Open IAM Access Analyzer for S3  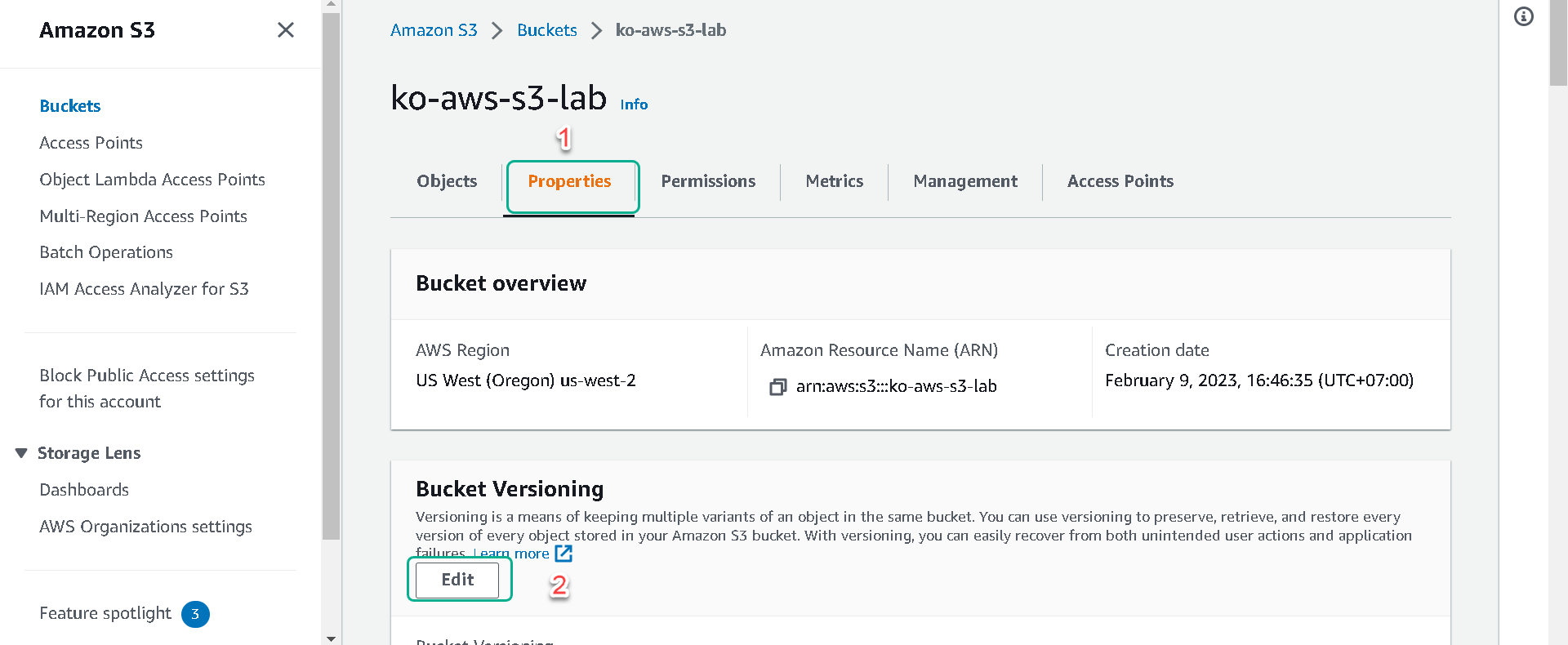[145, 289]
